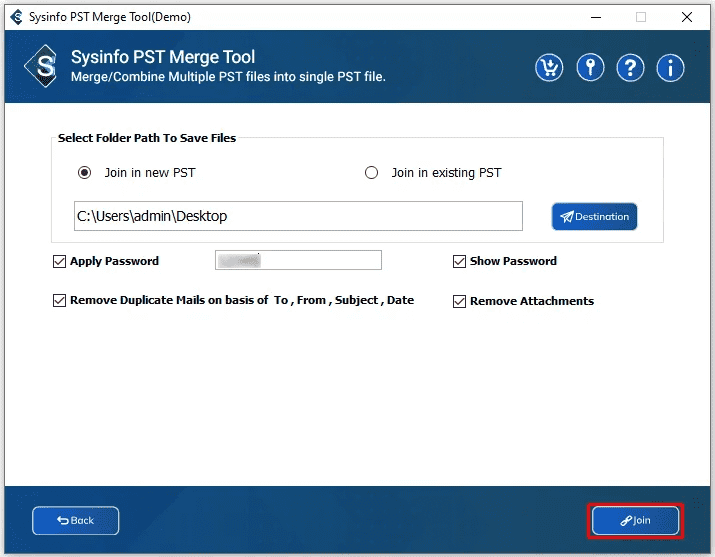Click the title bar app icon
Viewport: 715px width, 557px height.
[x=16, y=17]
